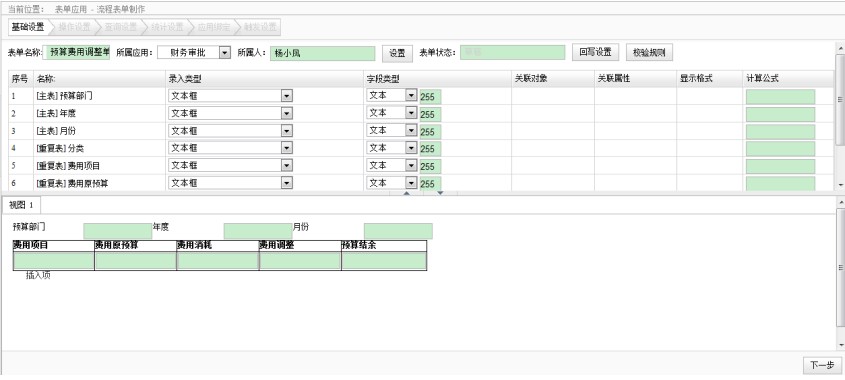Click the cell under 预算结余 in preview
845x380 pixels.
[x=384, y=261]
